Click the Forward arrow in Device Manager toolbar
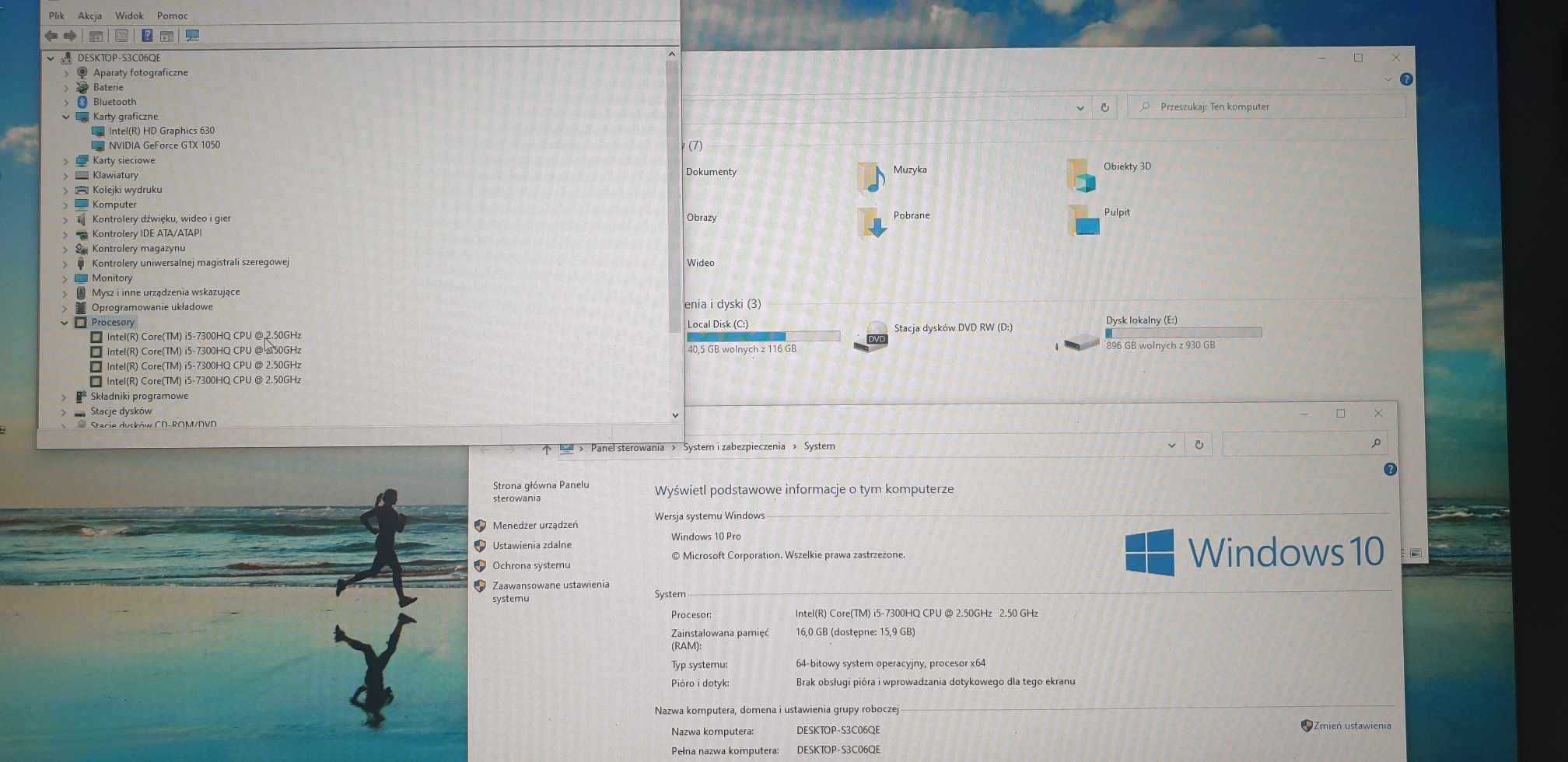1568x762 pixels. click(70, 36)
